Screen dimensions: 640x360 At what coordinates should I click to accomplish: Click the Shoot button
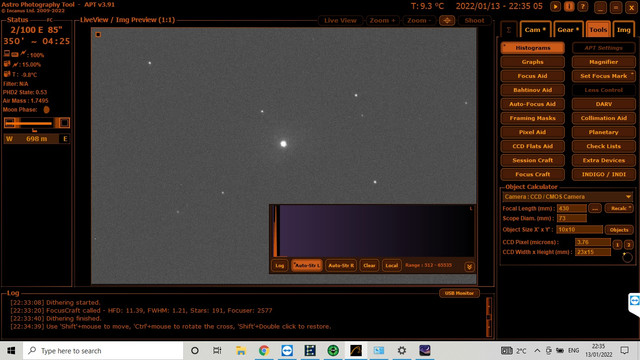pos(474,20)
